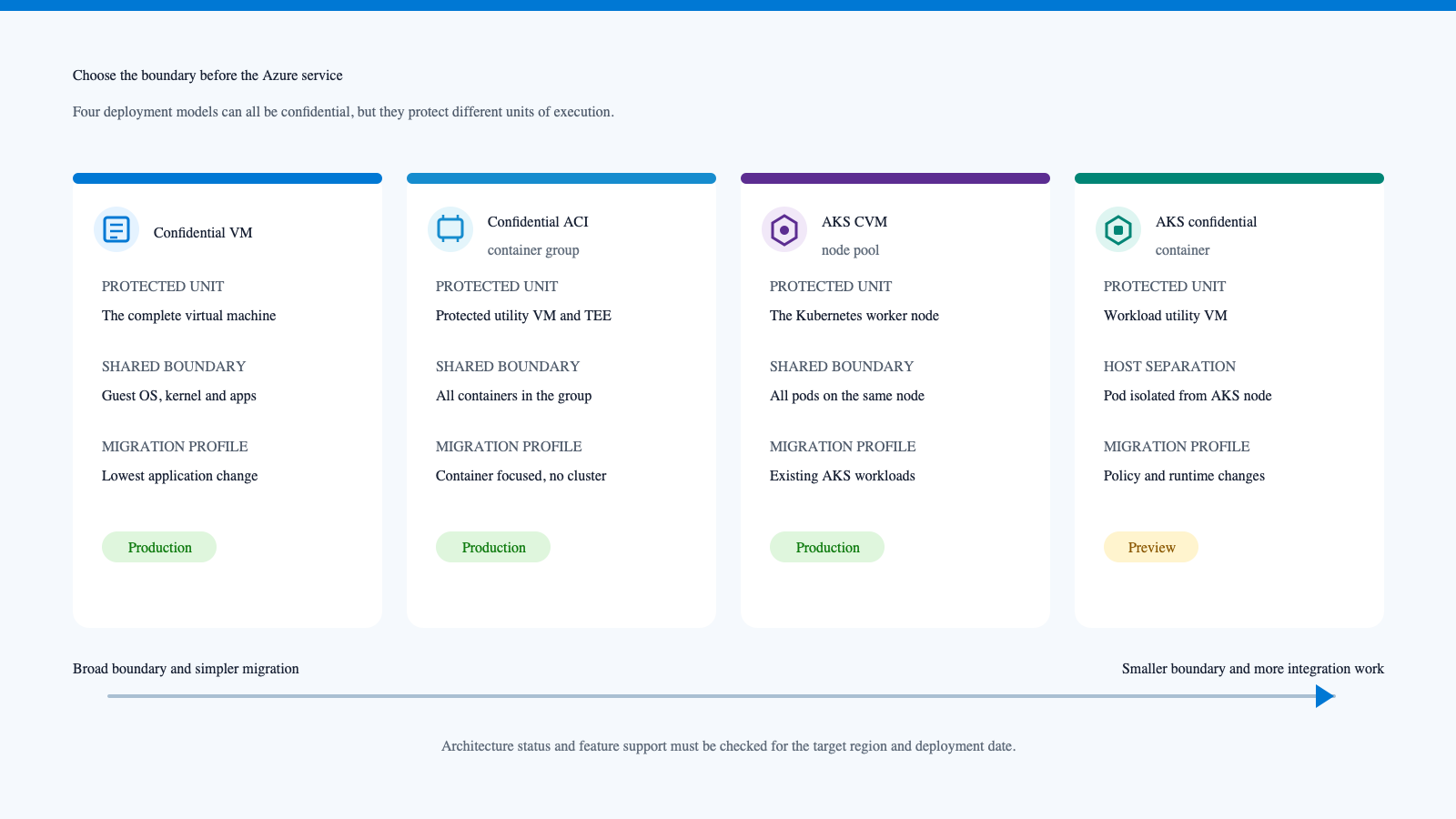Click 'Guest OS, kernel and apps' text
This screenshot has height=819, width=1456.
click(179, 396)
